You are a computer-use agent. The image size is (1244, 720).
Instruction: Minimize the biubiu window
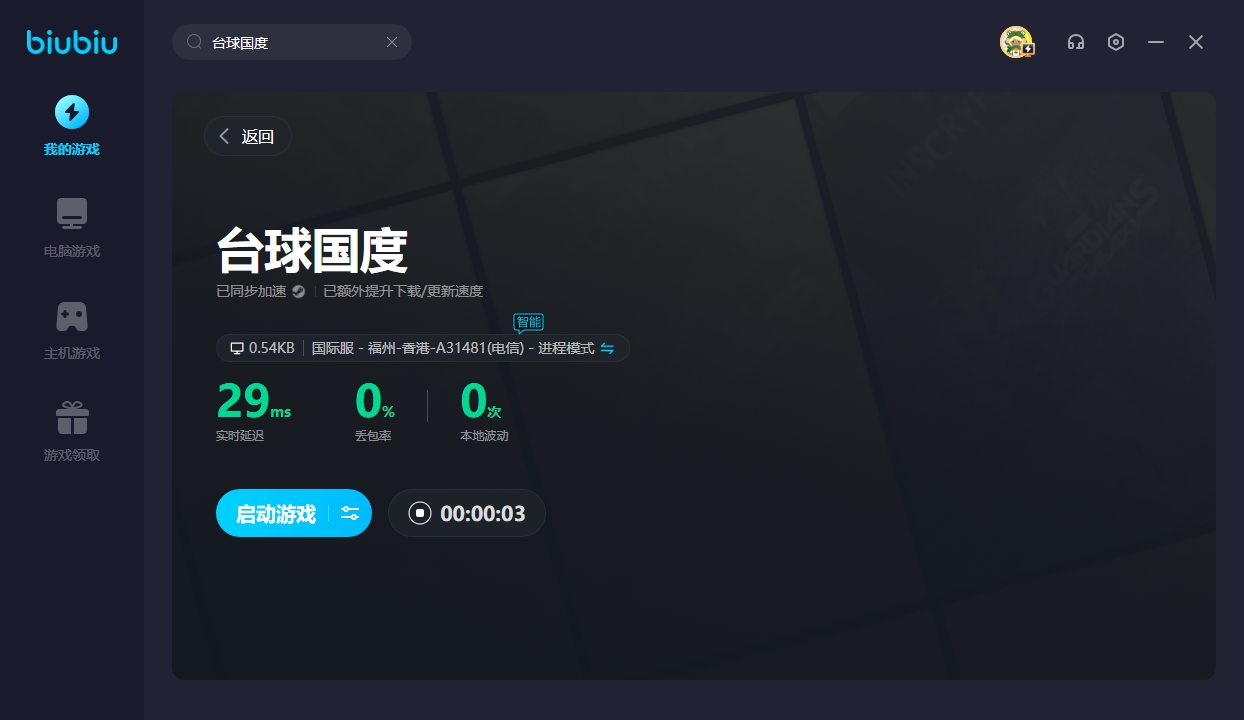[x=1156, y=42]
